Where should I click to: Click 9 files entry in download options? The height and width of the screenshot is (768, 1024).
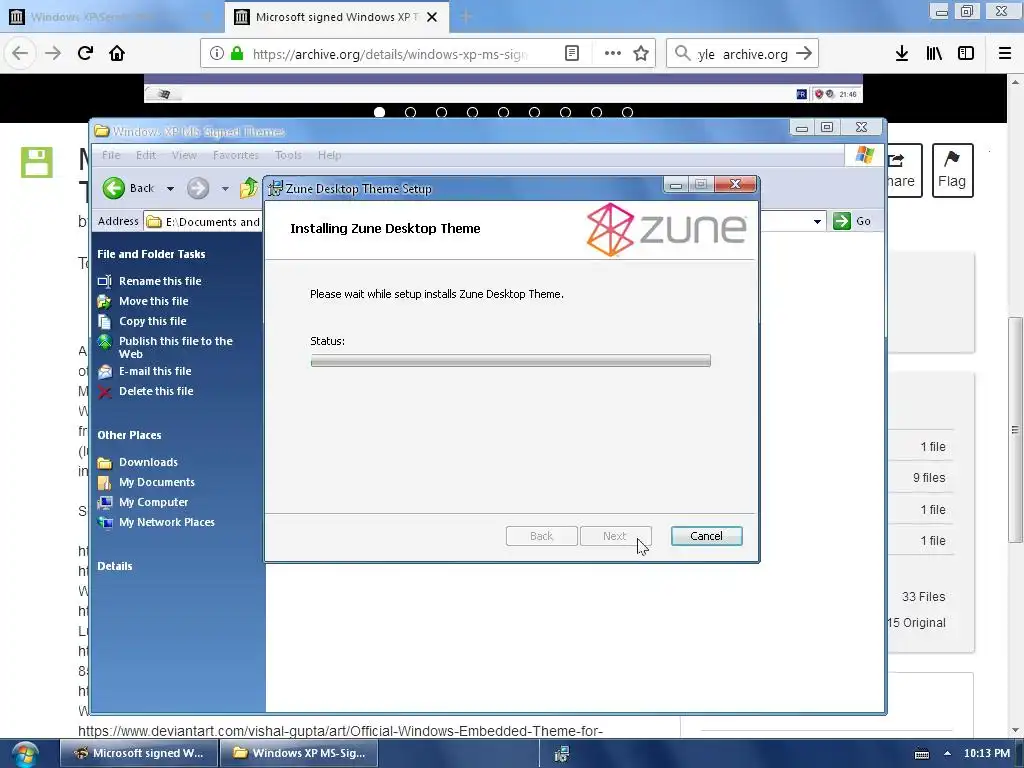(929, 478)
